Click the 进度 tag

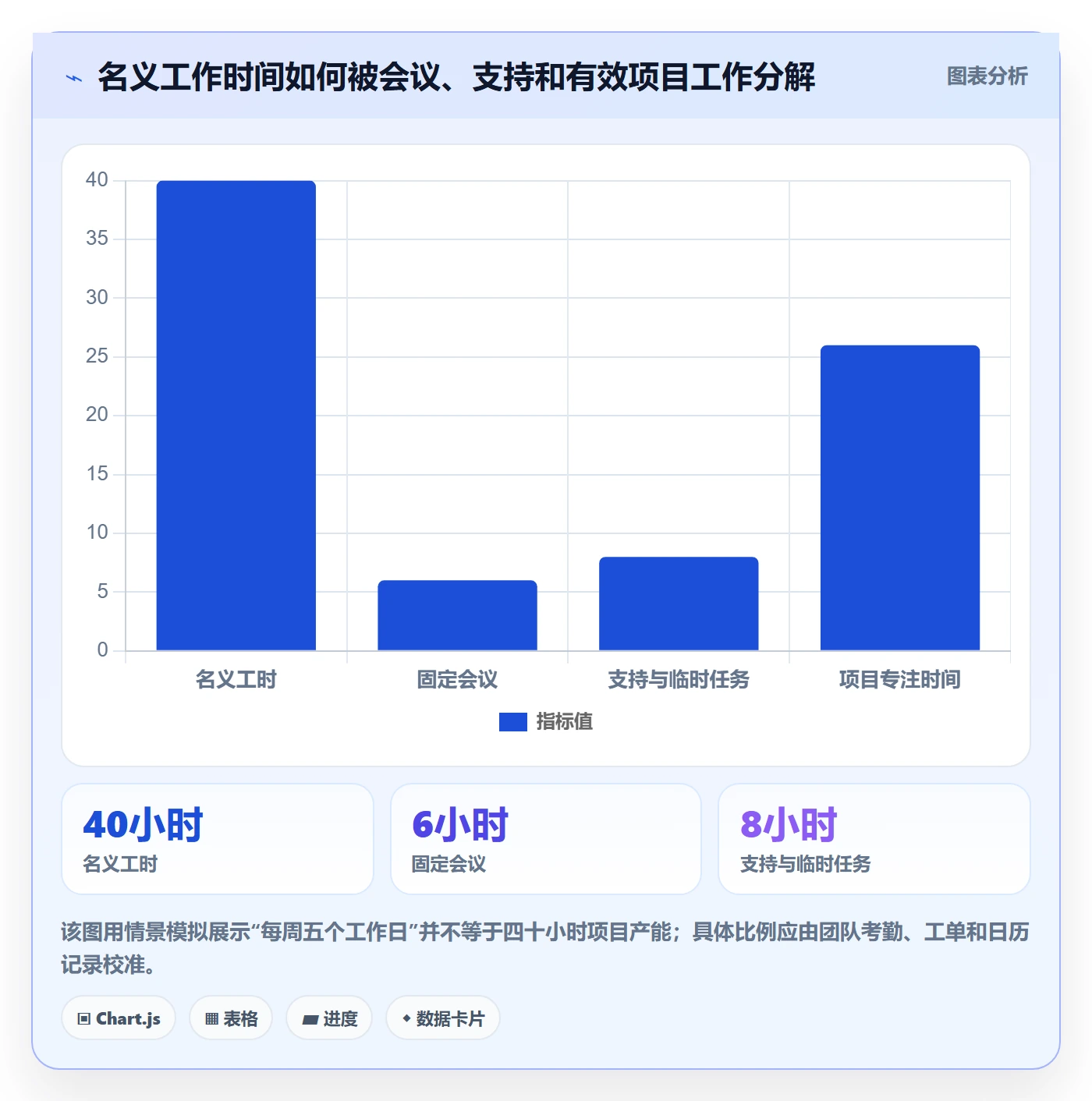[329, 1018]
